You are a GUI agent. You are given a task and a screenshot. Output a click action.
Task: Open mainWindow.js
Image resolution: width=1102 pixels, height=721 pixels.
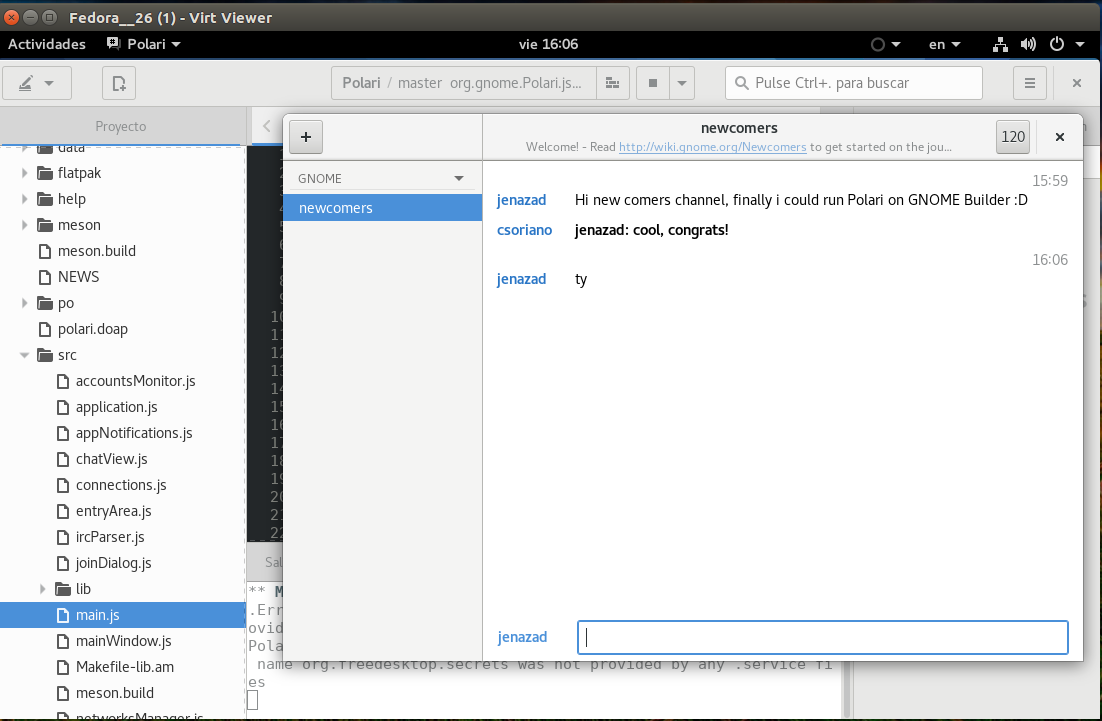[x=124, y=641]
